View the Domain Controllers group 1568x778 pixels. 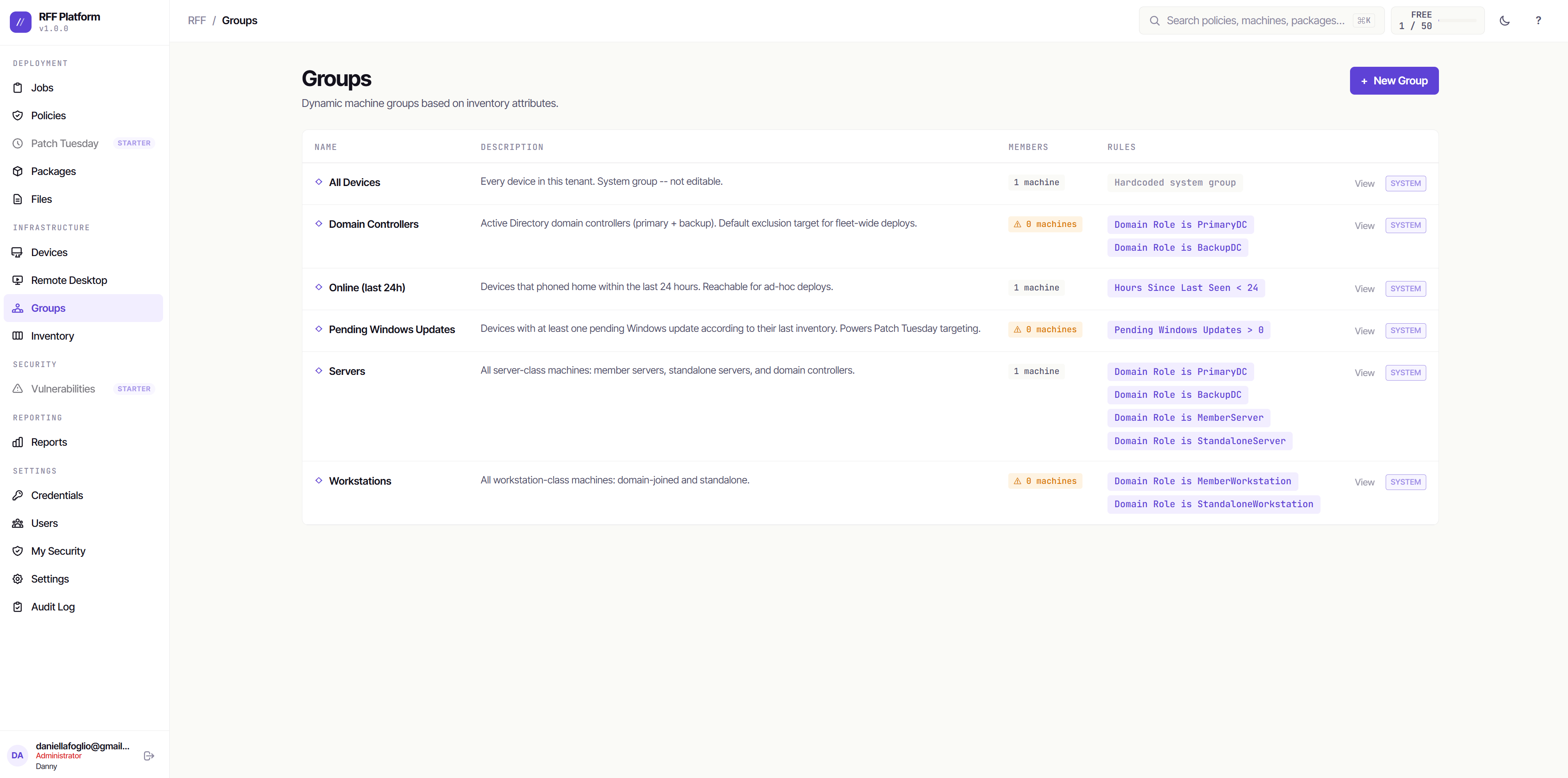(1364, 226)
